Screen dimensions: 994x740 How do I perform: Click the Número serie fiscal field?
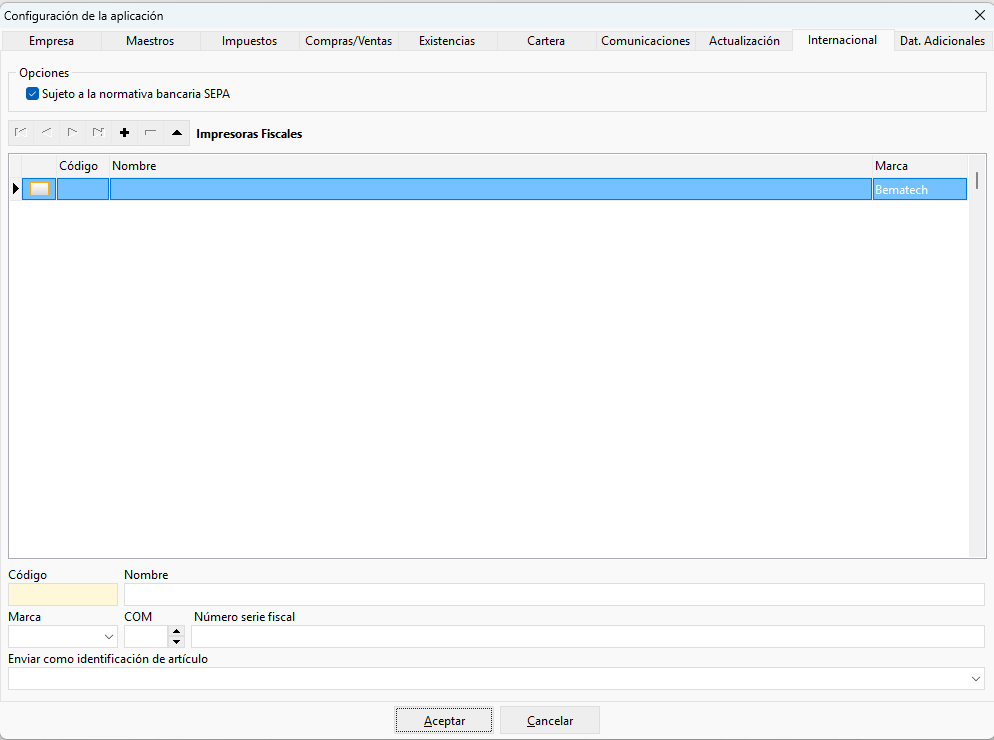click(x=588, y=637)
